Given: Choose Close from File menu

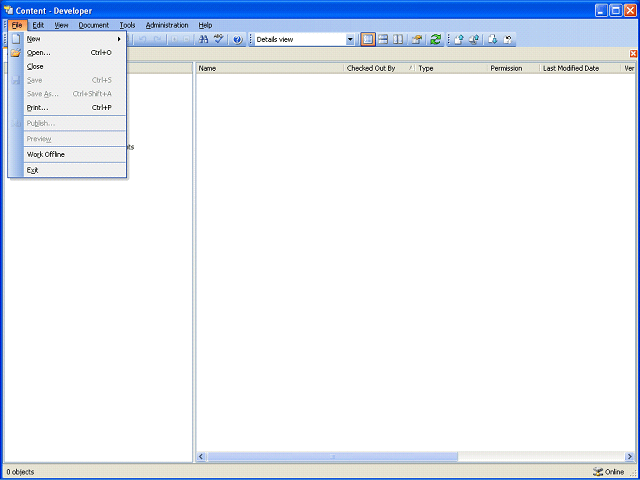Looking at the screenshot, I should click(67, 67).
